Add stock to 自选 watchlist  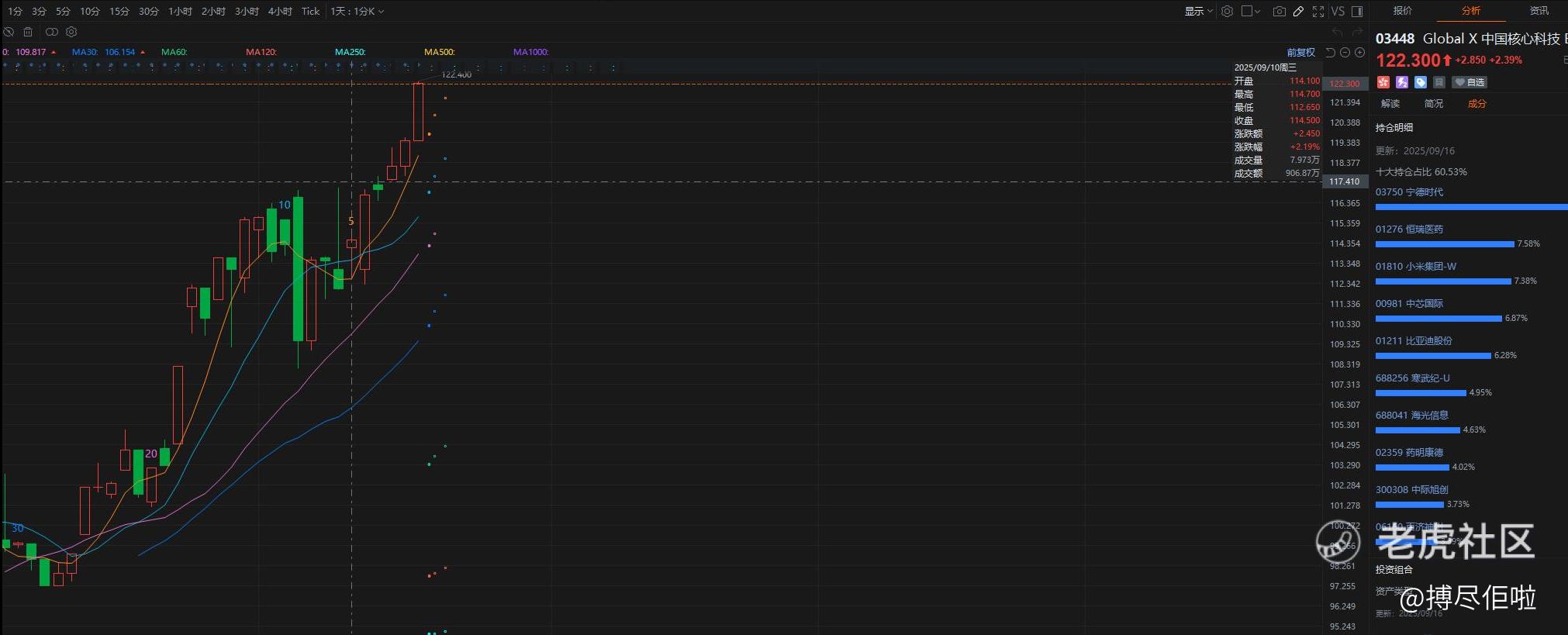coord(1470,82)
